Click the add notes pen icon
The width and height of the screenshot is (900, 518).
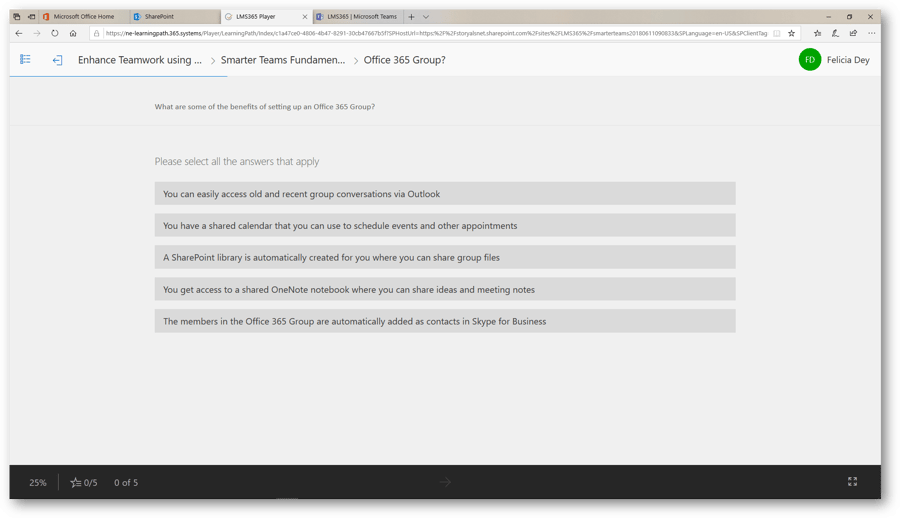835,33
